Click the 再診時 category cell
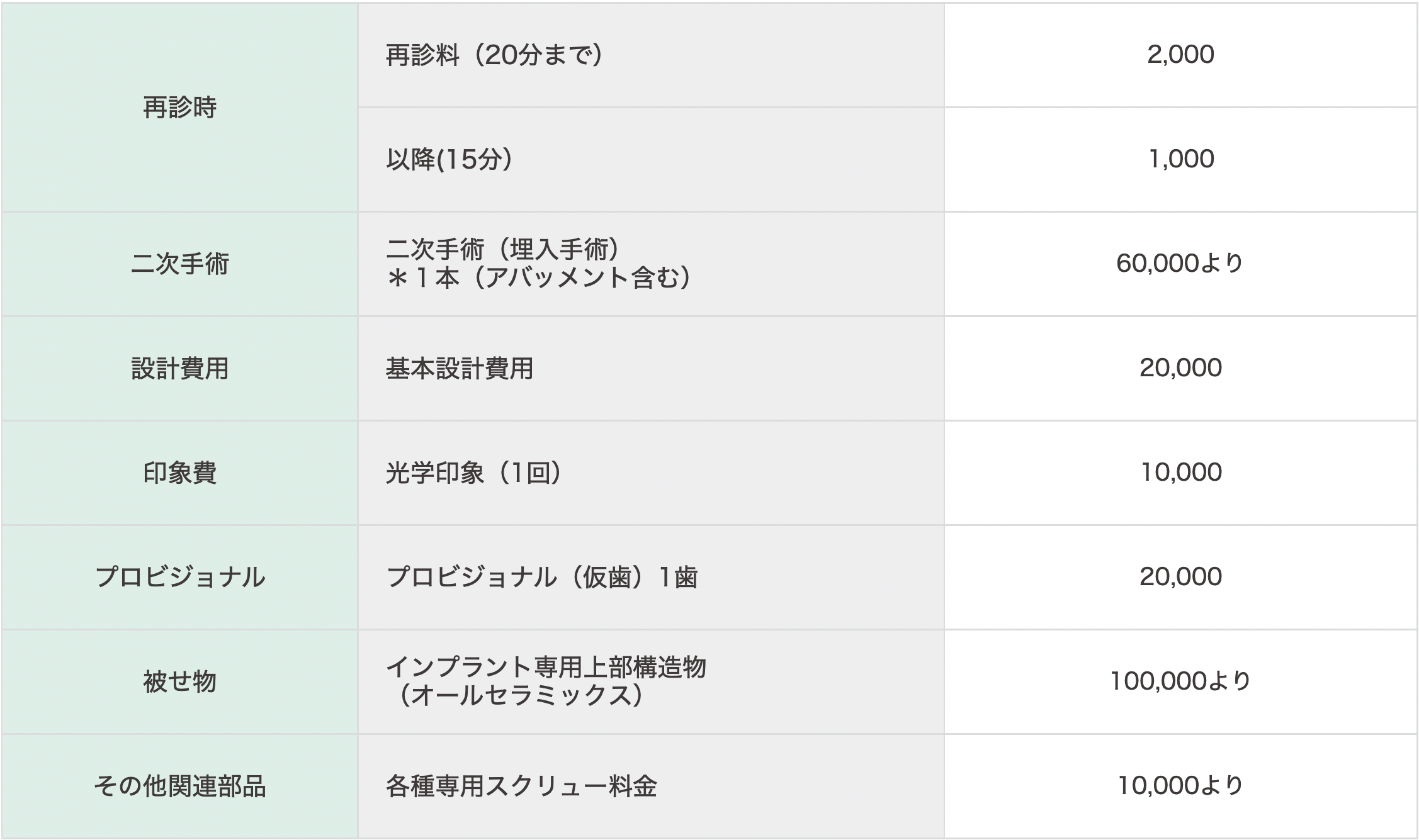The height and width of the screenshot is (840, 1419). (179, 108)
